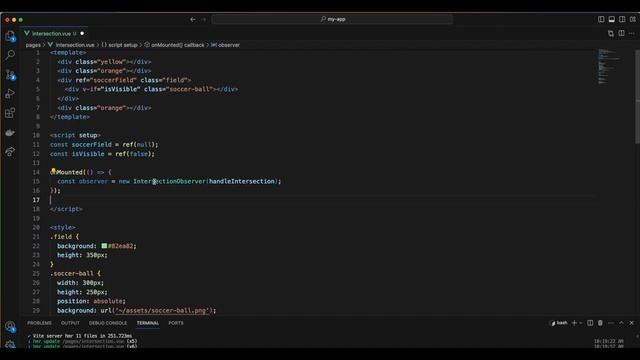Close the unsaved Intersection.vue tab dot
This screenshot has height=360, width=640.
(x=82, y=33)
